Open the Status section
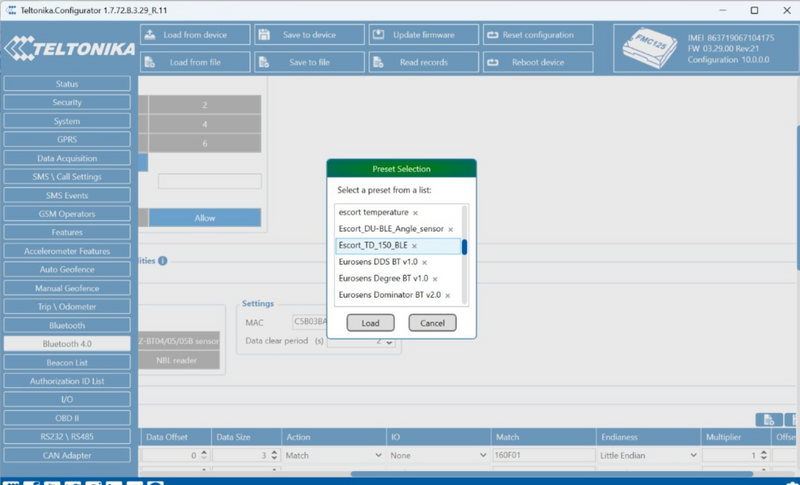The height and width of the screenshot is (485, 800). [x=67, y=84]
